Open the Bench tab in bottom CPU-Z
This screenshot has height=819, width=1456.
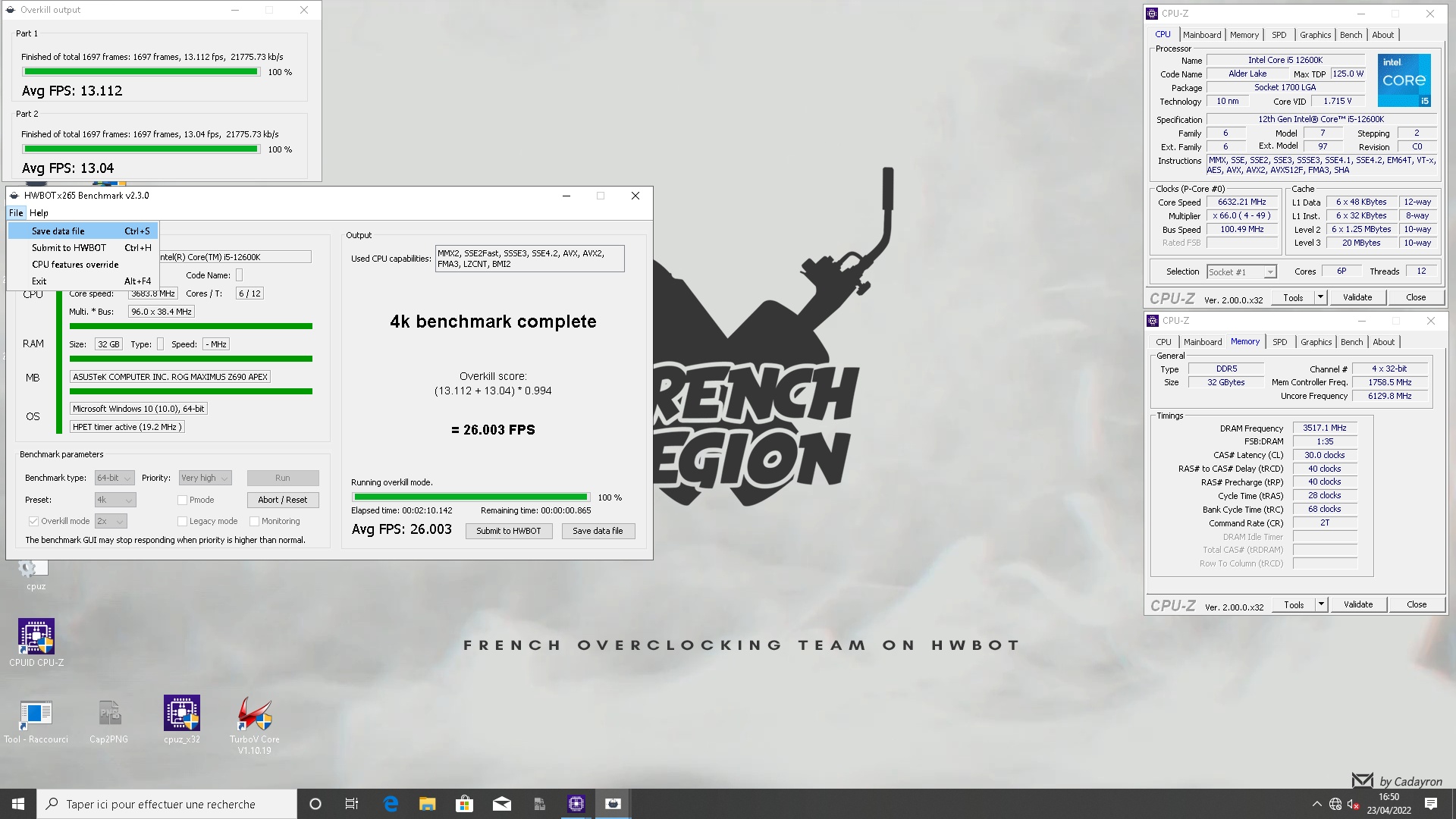pos(1351,342)
